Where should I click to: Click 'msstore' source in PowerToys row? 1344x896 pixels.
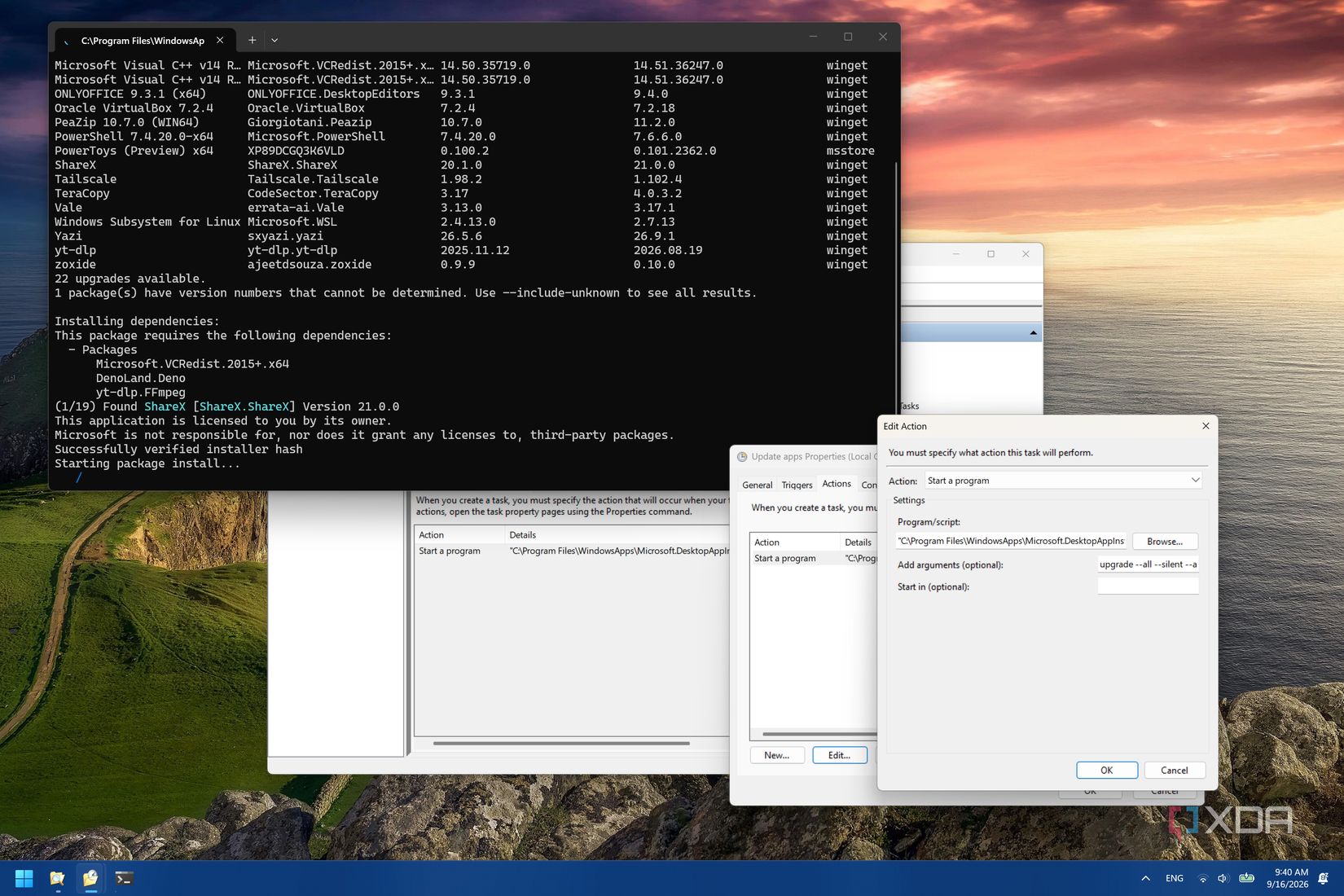pos(850,151)
